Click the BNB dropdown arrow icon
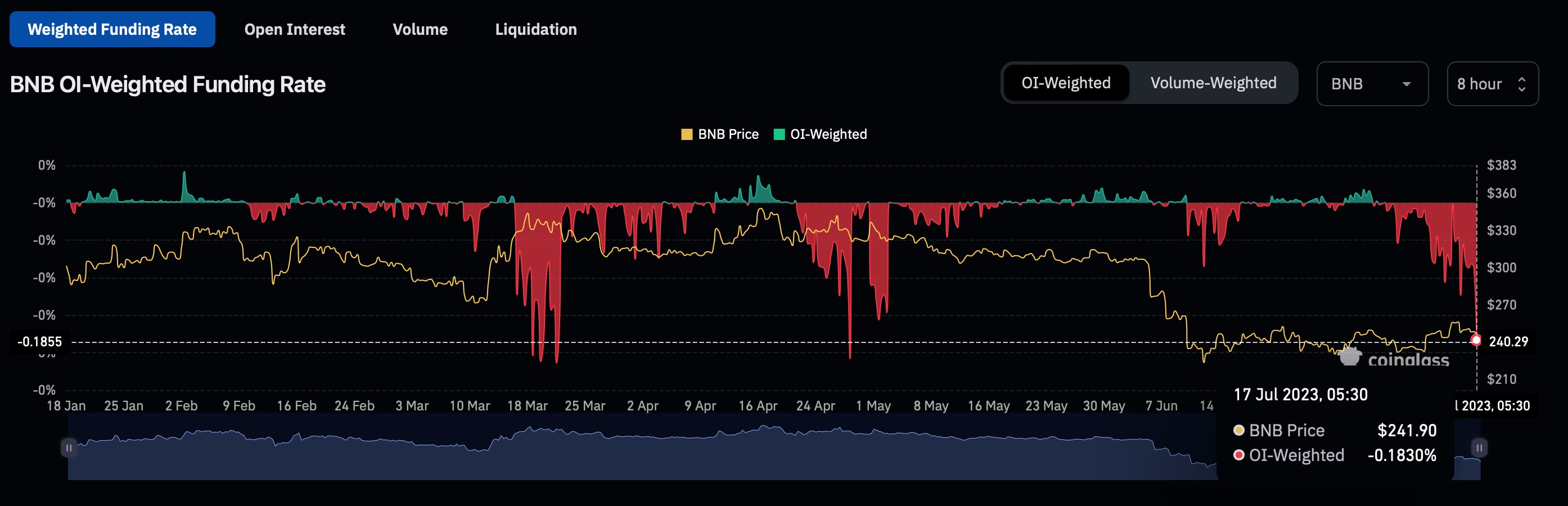This screenshot has width=1568, height=506. (x=1407, y=84)
